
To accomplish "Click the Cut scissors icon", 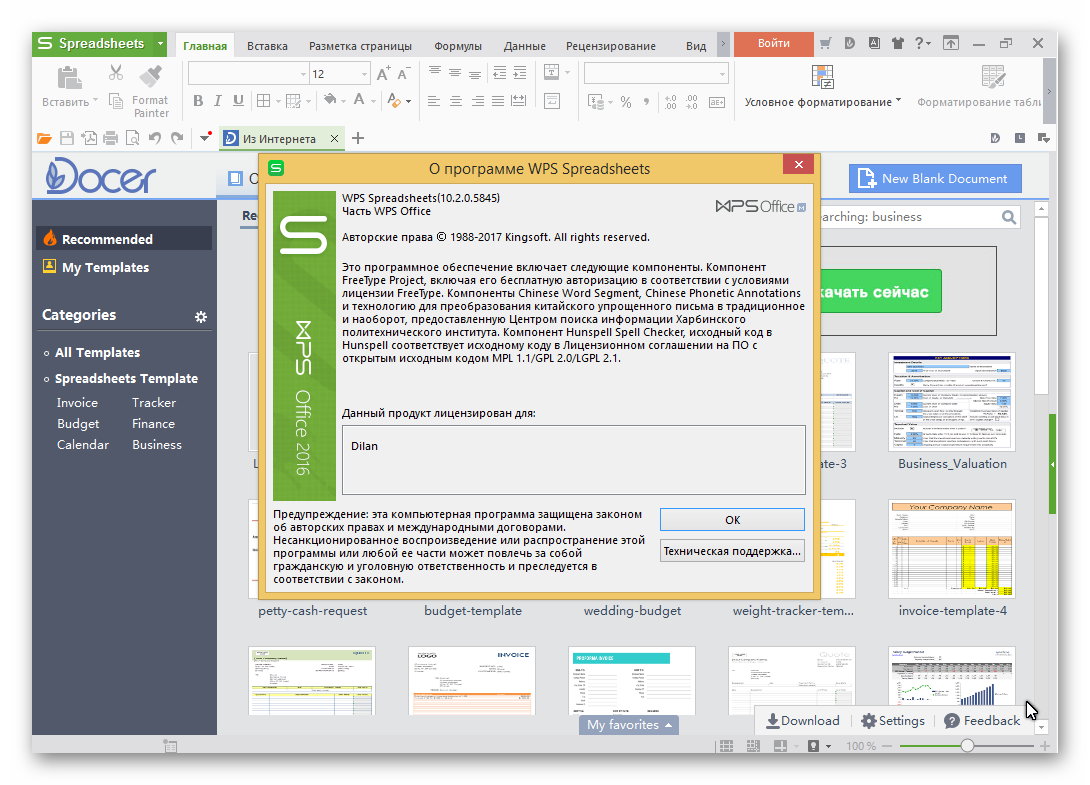I will (x=116, y=73).
